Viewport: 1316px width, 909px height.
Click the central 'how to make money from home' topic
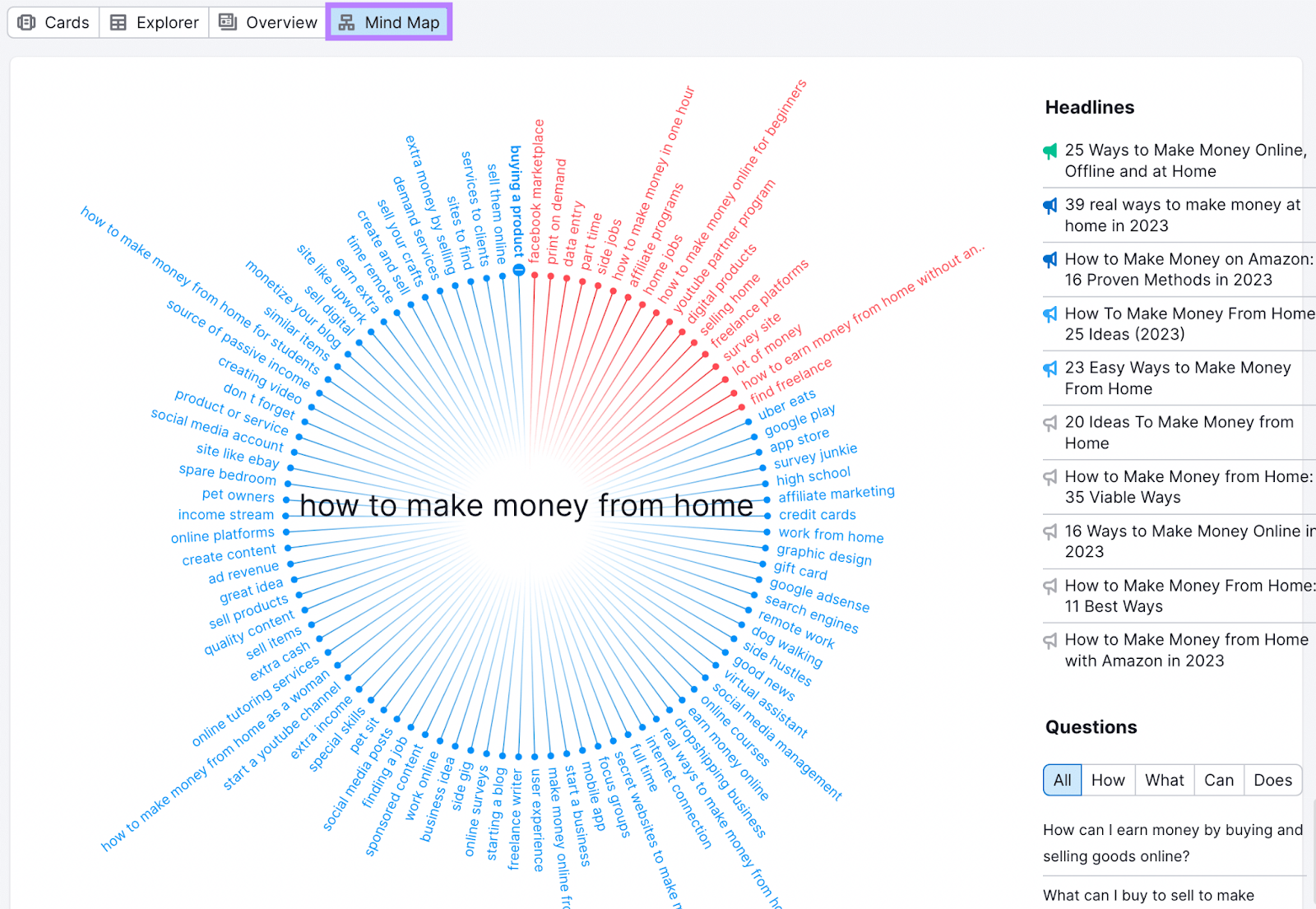[527, 505]
